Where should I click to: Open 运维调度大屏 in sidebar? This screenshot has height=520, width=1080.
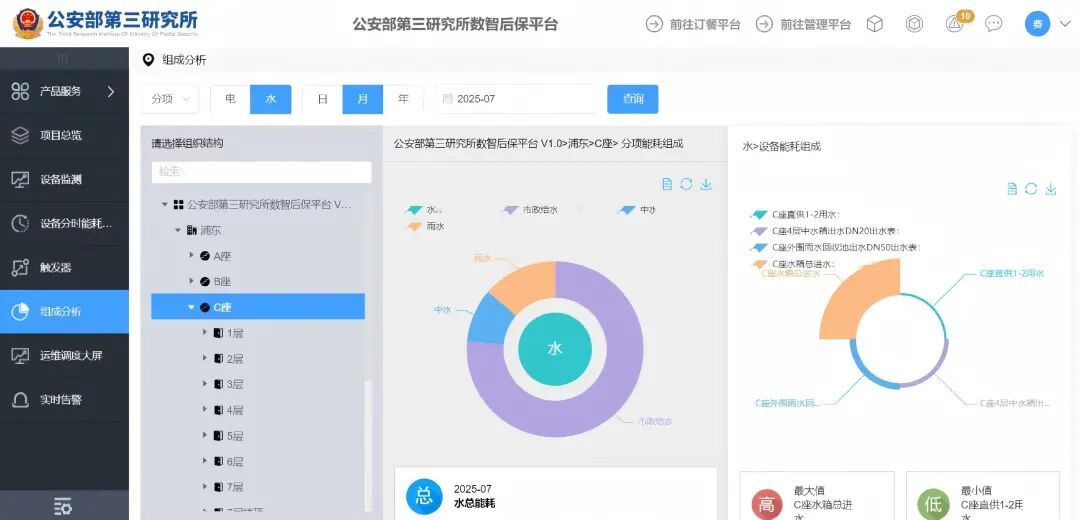pos(64,355)
